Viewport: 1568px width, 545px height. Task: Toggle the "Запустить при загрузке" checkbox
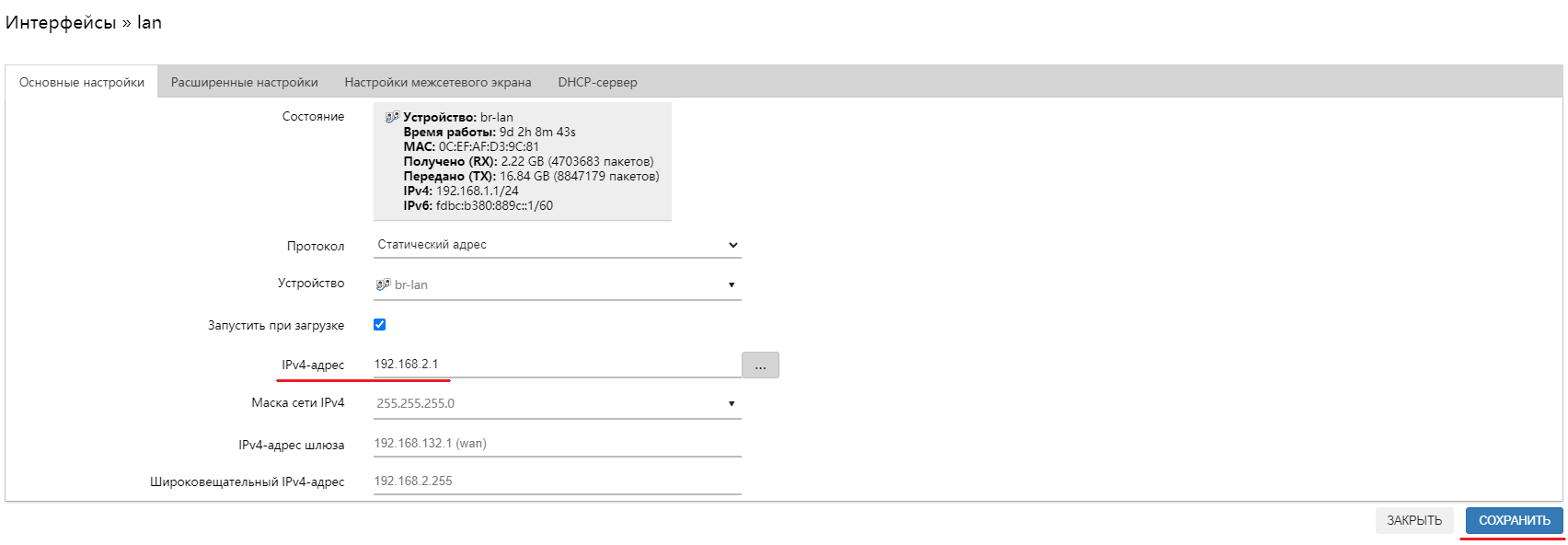click(x=379, y=324)
